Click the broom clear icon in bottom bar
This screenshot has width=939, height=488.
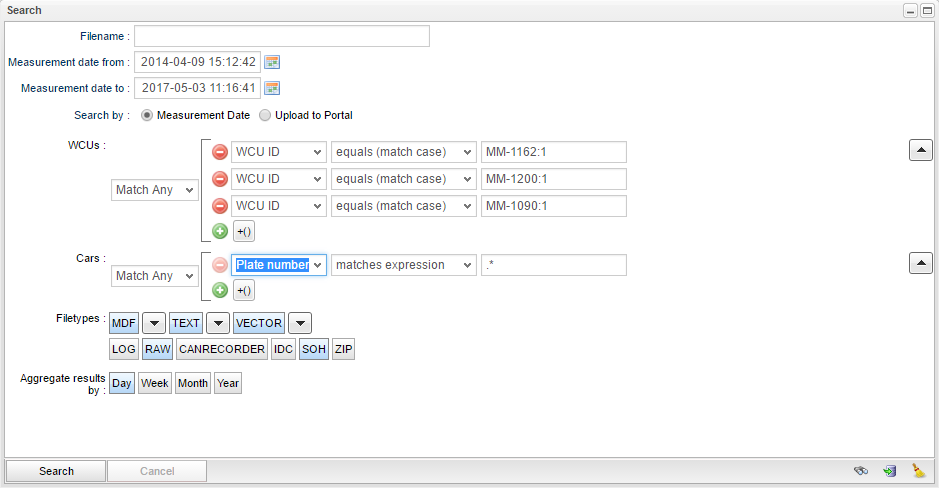(x=918, y=471)
